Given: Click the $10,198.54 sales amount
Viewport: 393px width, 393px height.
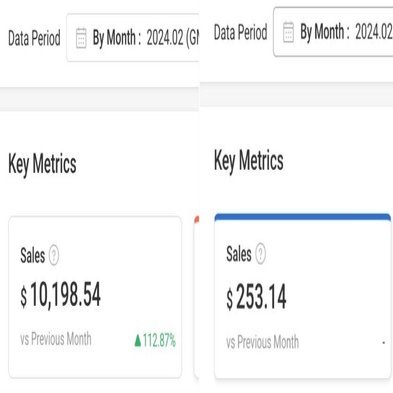Looking at the screenshot, I should click(60, 295).
